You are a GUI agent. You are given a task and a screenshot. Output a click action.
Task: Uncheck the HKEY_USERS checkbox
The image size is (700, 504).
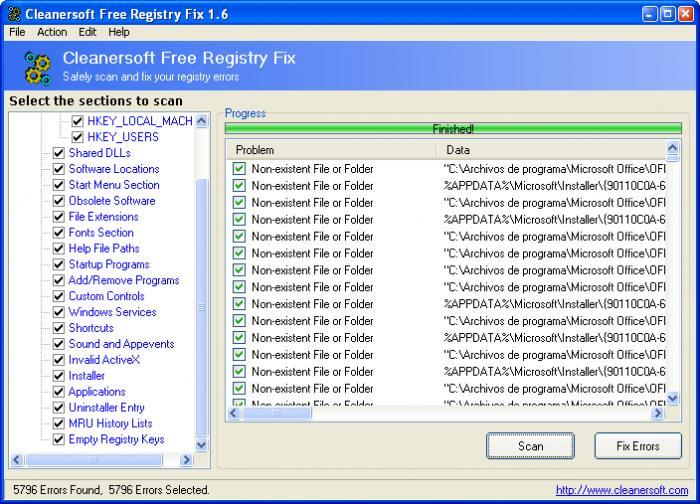(77, 137)
